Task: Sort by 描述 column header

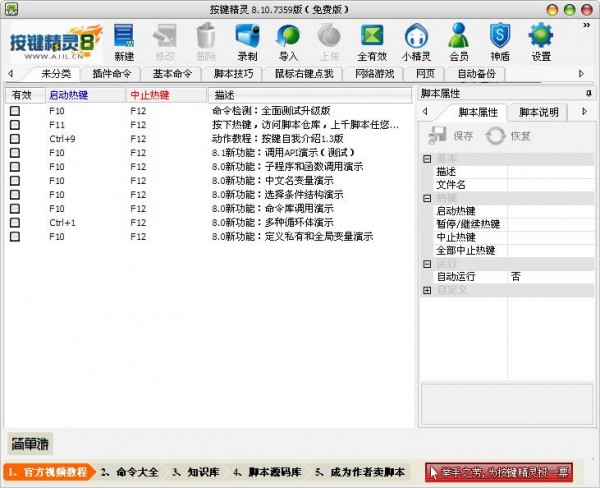Action: [310, 95]
